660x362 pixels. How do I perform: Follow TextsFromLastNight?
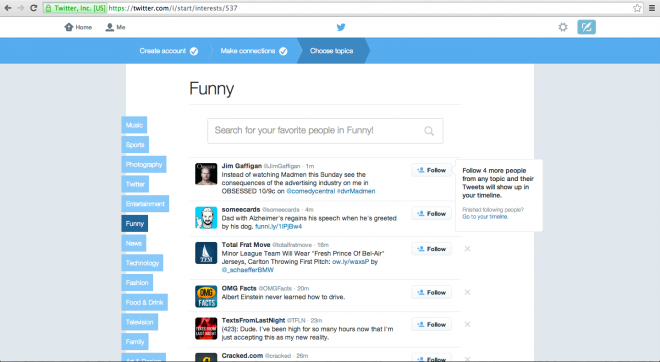(431, 325)
